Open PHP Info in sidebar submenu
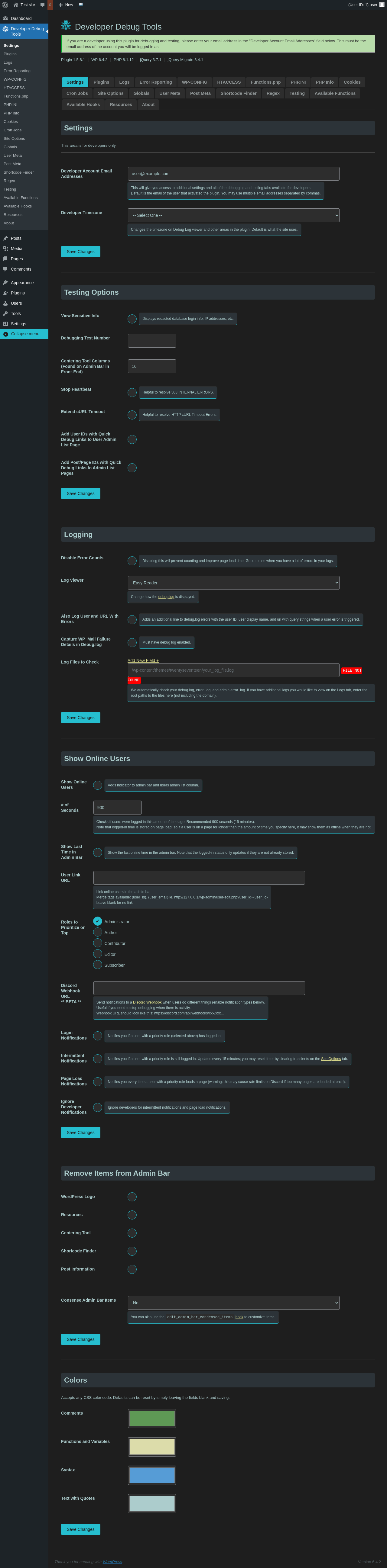This screenshot has height=1568, width=387. (11, 113)
